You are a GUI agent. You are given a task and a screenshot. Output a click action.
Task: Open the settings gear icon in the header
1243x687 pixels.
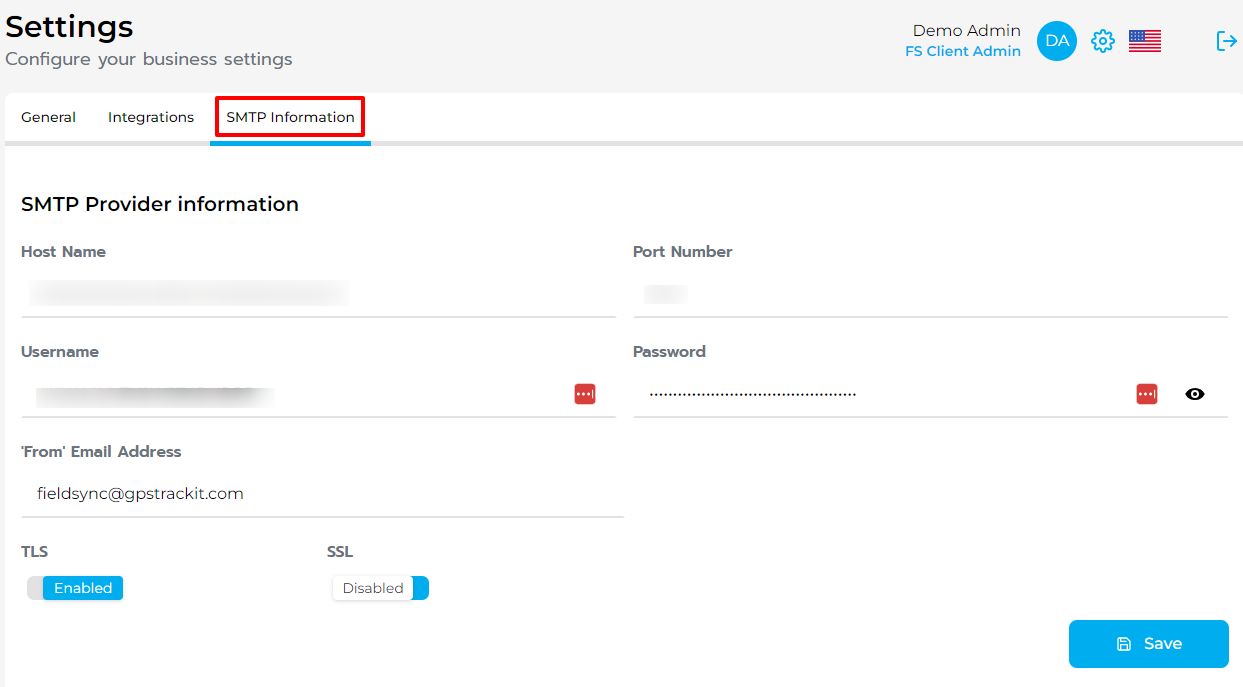(1102, 41)
